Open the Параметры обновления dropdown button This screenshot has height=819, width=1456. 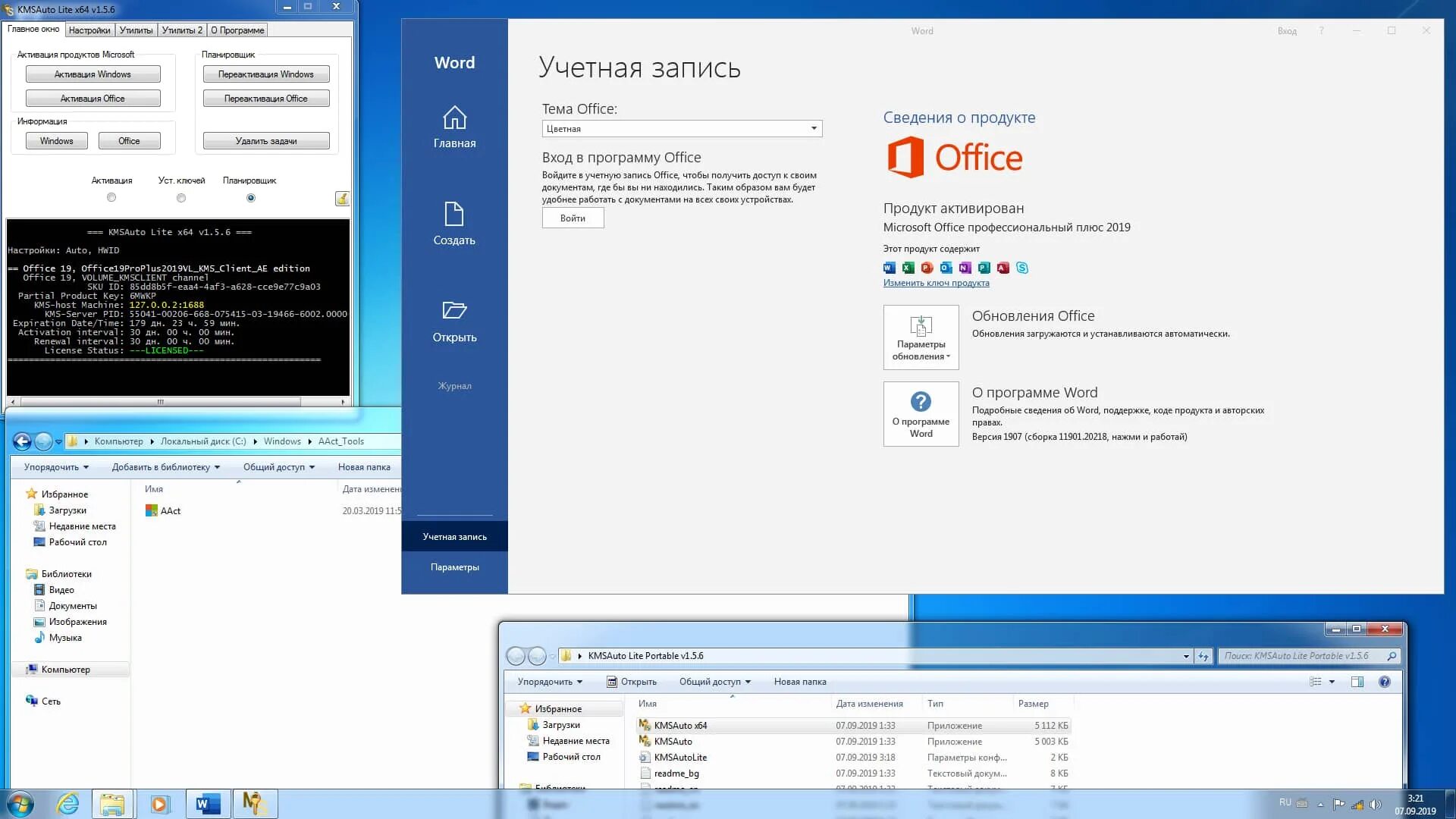tap(921, 337)
